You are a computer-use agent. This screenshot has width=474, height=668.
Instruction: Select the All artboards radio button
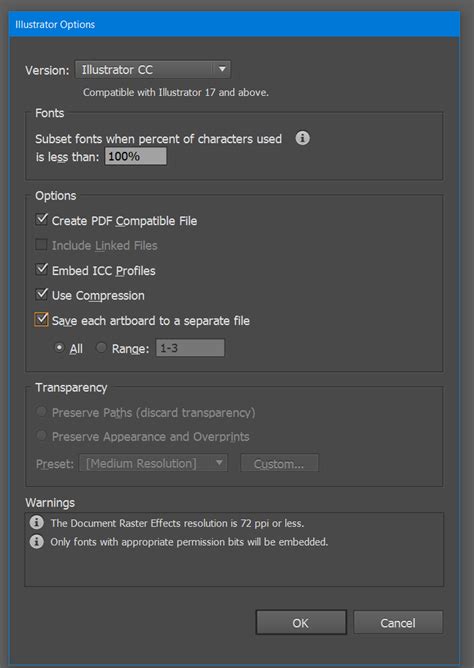coord(59,348)
